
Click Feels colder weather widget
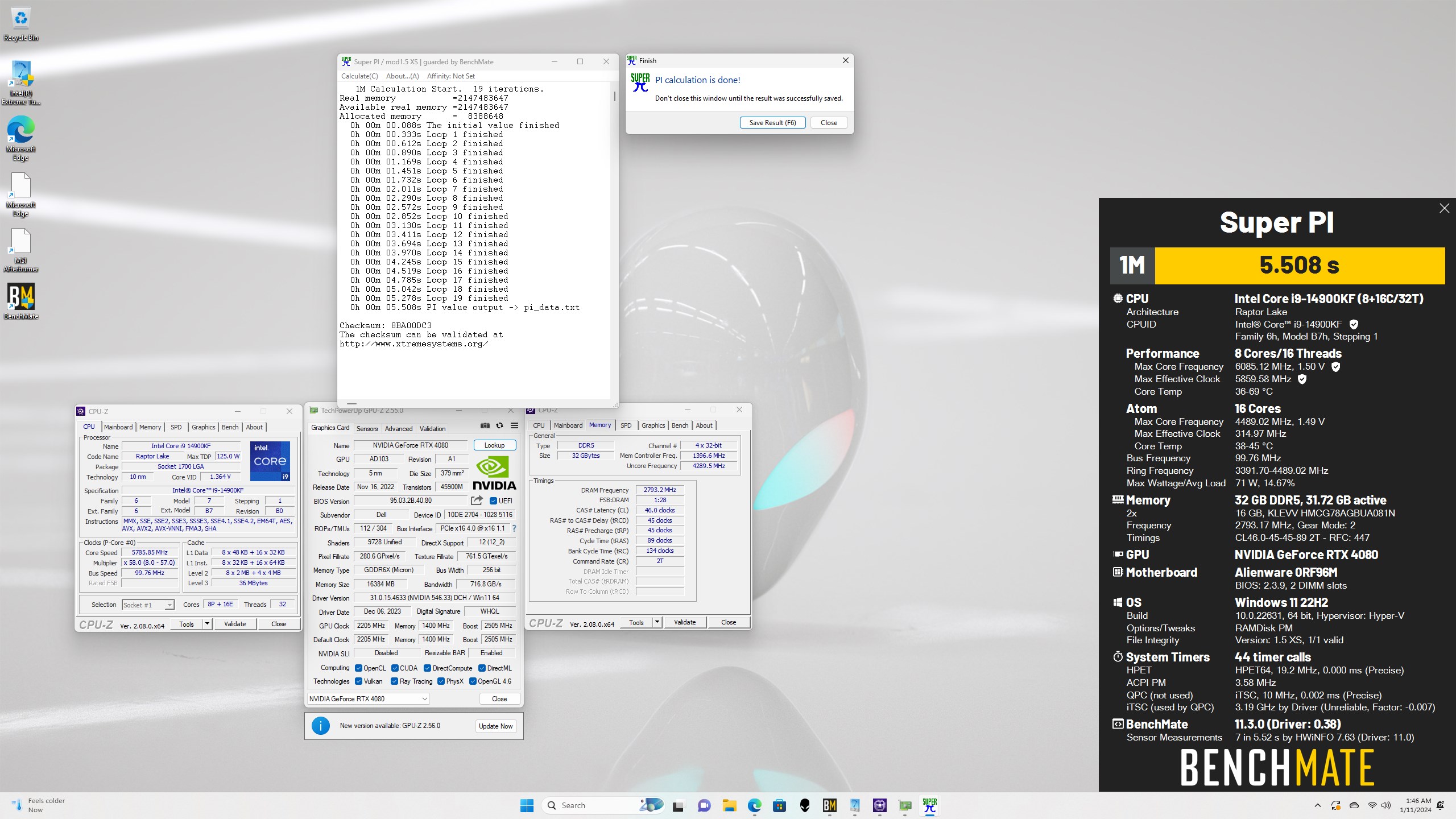pyautogui.click(x=38, y=805)
